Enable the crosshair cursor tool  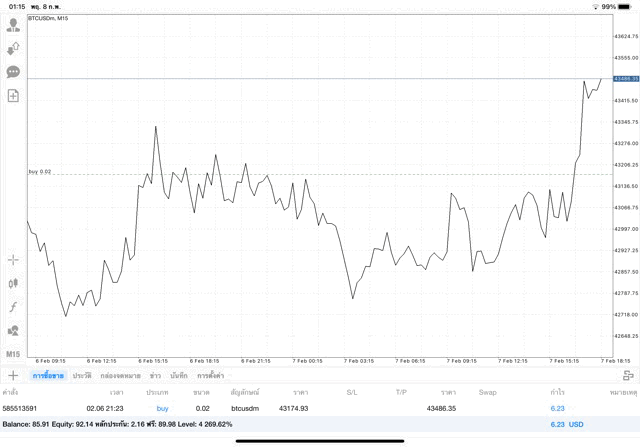pos(13,260)
